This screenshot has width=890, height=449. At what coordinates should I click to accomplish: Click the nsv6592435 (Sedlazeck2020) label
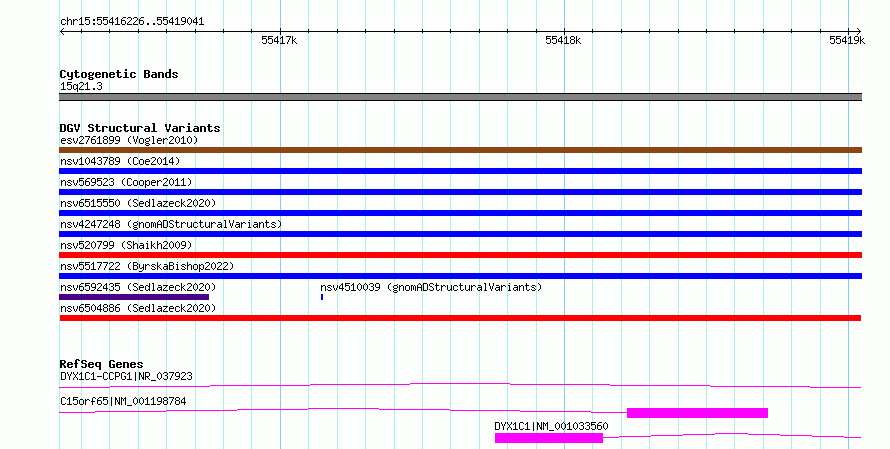[x=138, y=287]
